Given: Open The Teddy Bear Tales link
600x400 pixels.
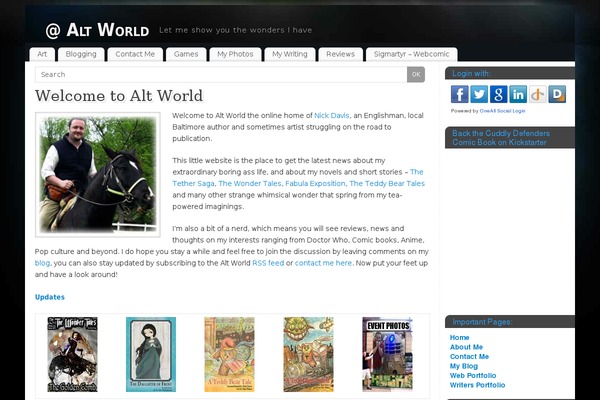Looking at the screenshot, I should coord(387,184).
